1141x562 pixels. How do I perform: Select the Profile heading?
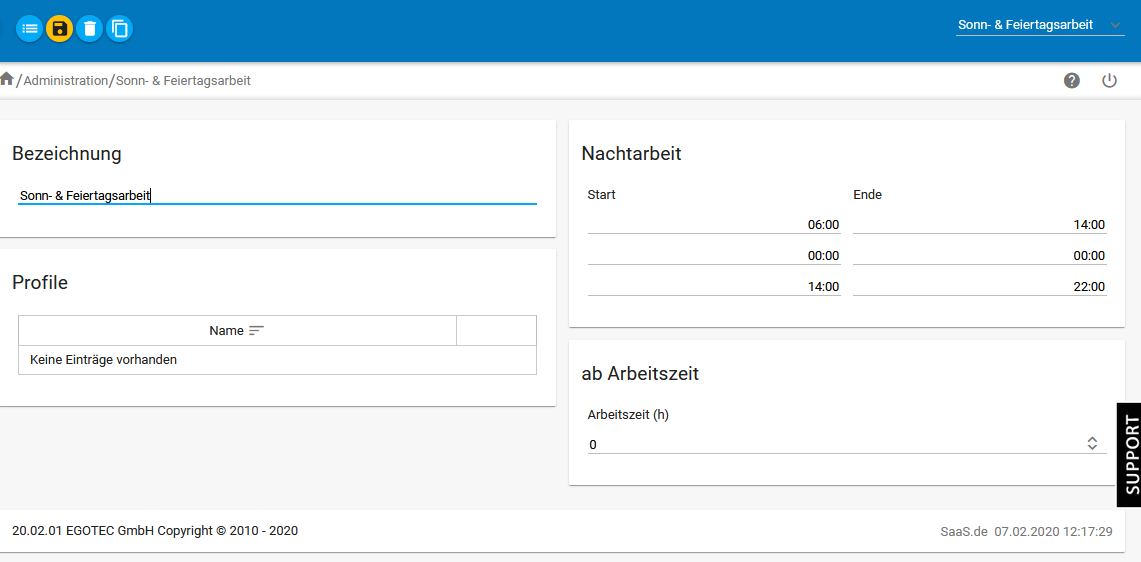pos(40,282)
